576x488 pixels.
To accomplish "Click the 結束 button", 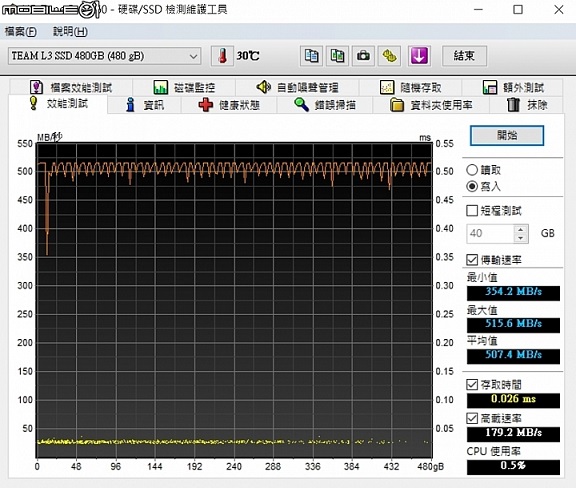I will [464, 56].
